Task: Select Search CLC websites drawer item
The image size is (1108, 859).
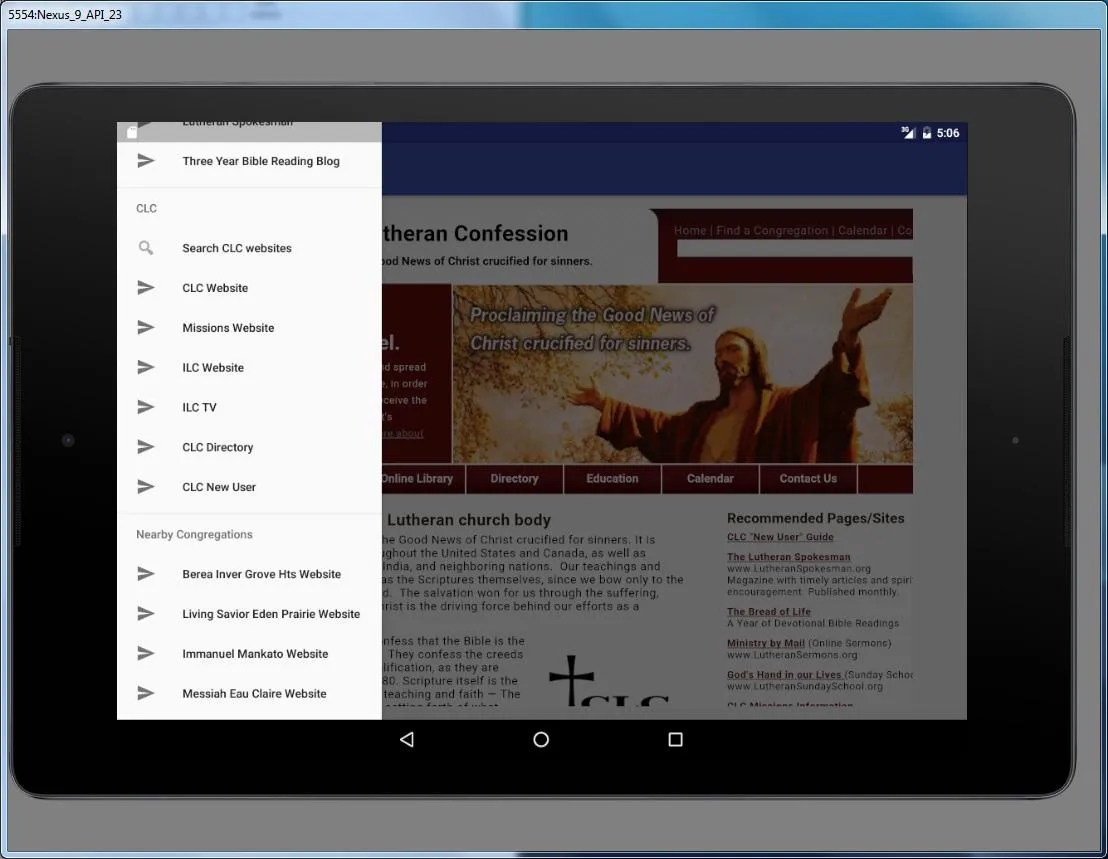Action: [x=249, y=248]
